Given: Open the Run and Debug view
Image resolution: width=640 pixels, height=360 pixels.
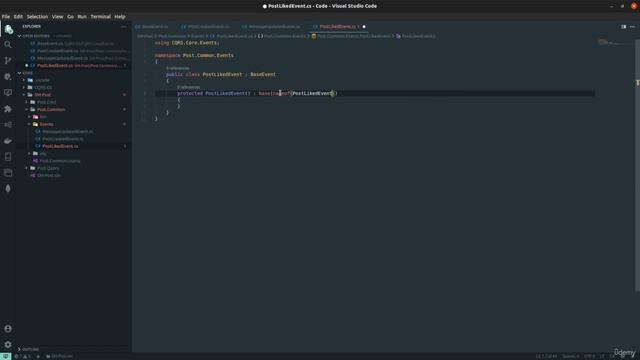Looking at the screenshot, I should click(8, 76).
